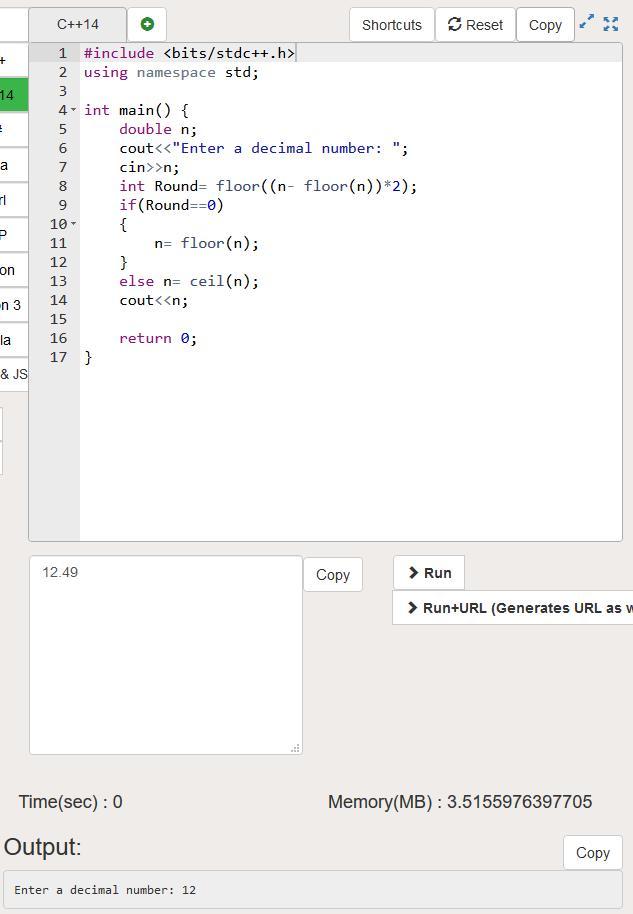Click the 'return 0;' code line
Screen dimensions: 633x914
click(x=158, y=339)
